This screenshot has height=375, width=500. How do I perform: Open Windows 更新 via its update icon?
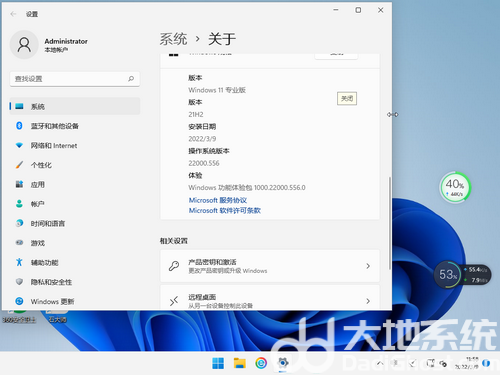click(19, 301)
